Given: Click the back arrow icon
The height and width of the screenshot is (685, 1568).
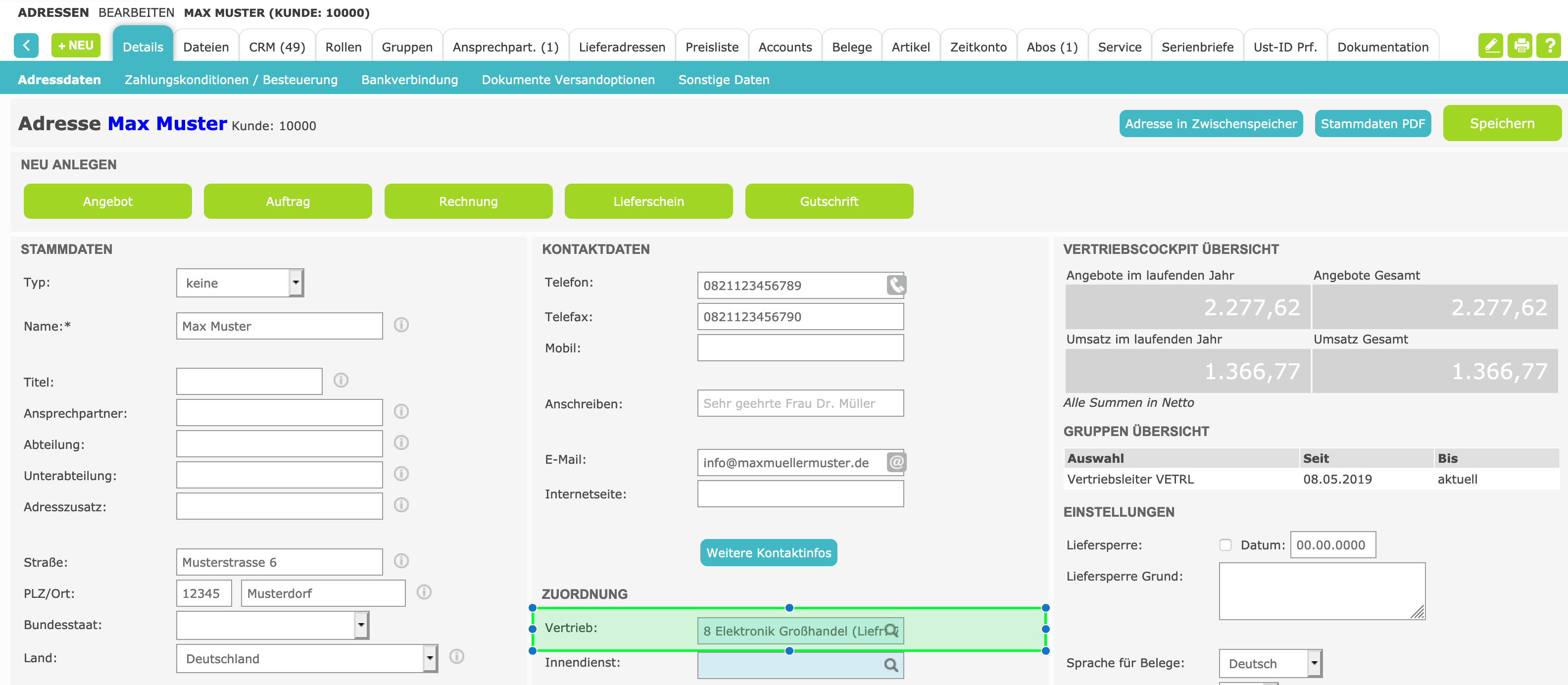Looking at the screenshot, I should point(26,46).
